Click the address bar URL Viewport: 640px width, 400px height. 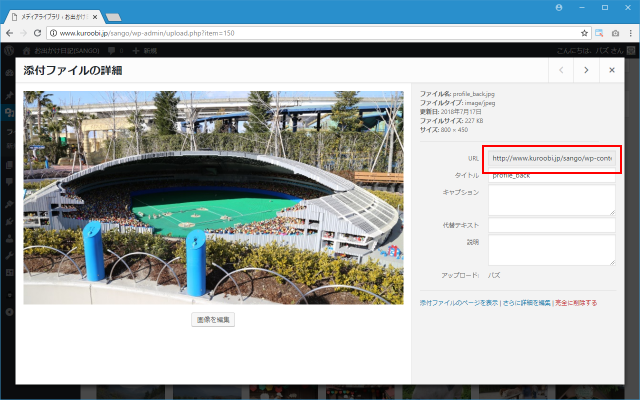coord(147,33)
